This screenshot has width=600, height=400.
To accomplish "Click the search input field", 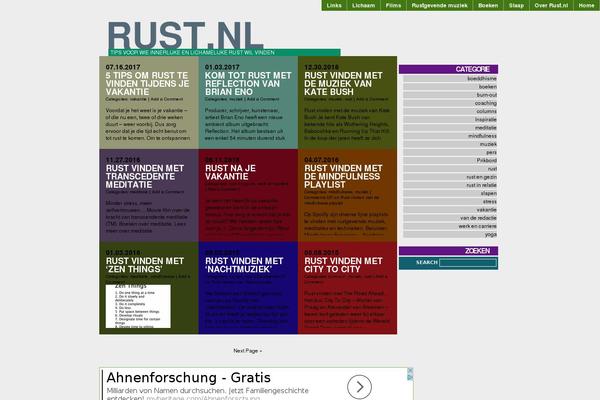I will tap(468, 263).
